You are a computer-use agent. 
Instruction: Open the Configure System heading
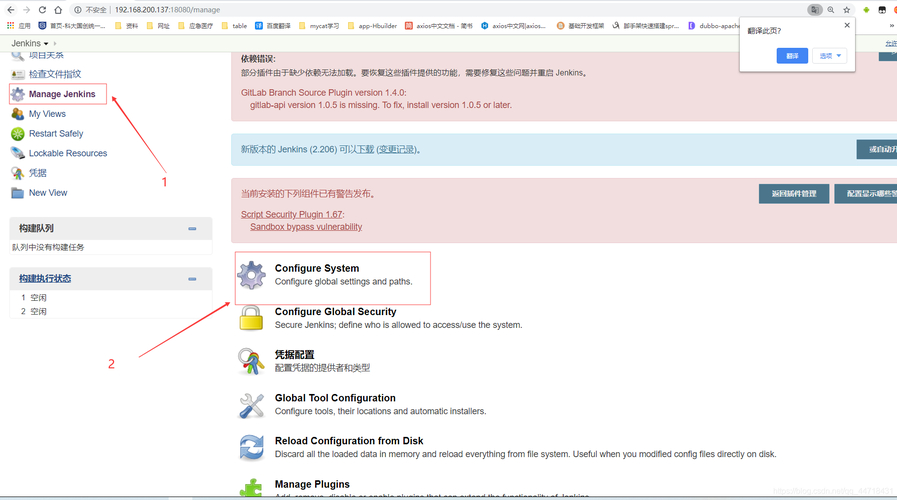coord(317,268)
